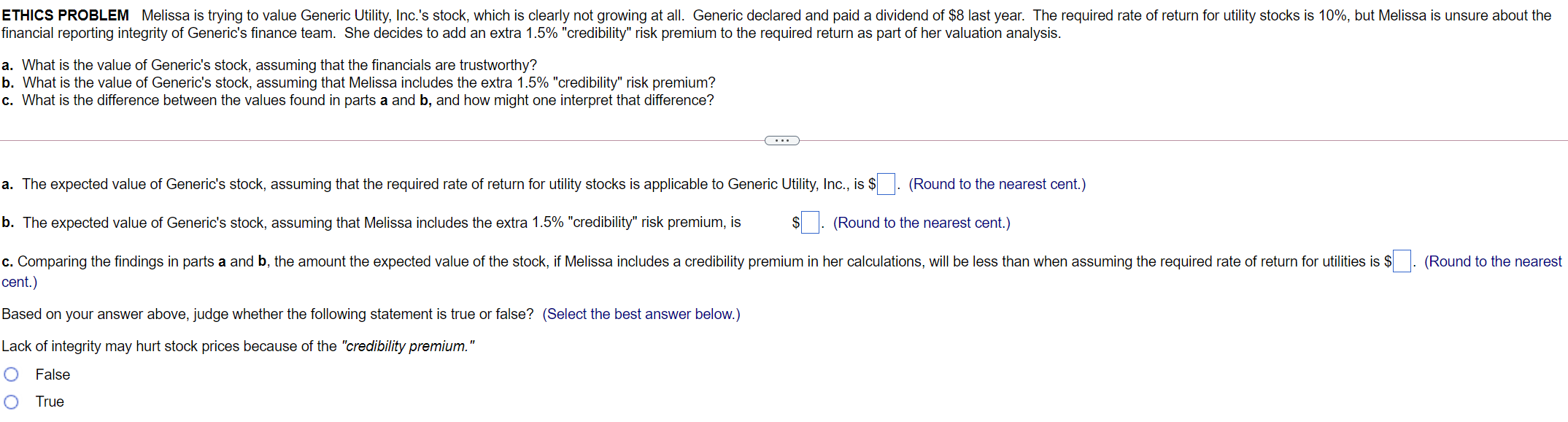Screen dimensions: 1568x422
Task: Click the difference amount box in part c
Action: point(1402,261)
